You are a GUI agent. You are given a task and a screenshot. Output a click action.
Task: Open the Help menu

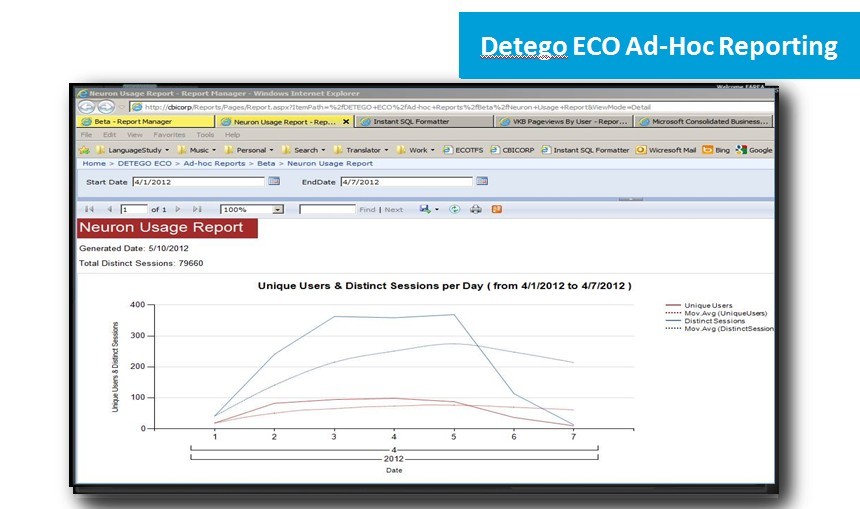tap(232, 135)
